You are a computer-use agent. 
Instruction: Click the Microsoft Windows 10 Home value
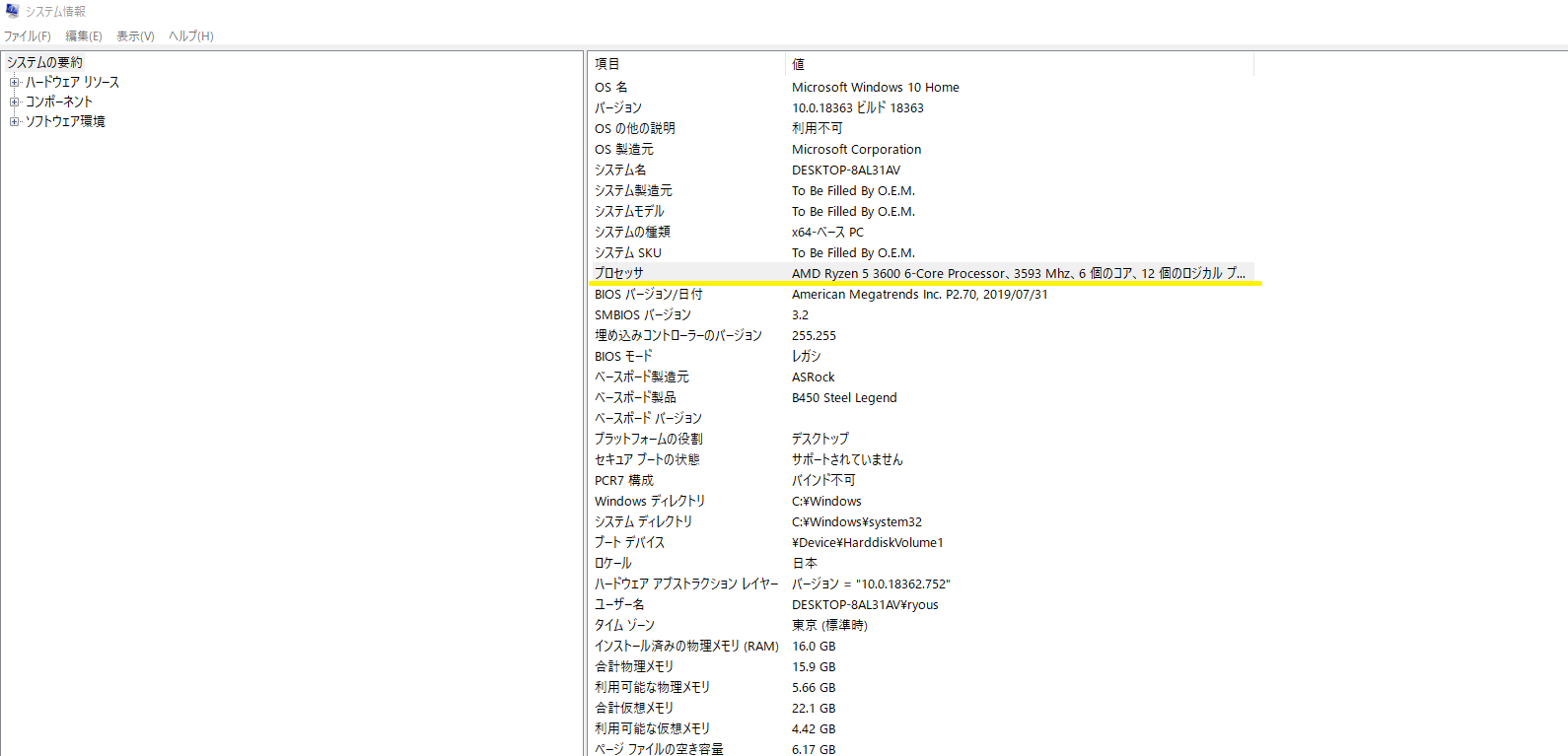[876, 87]
